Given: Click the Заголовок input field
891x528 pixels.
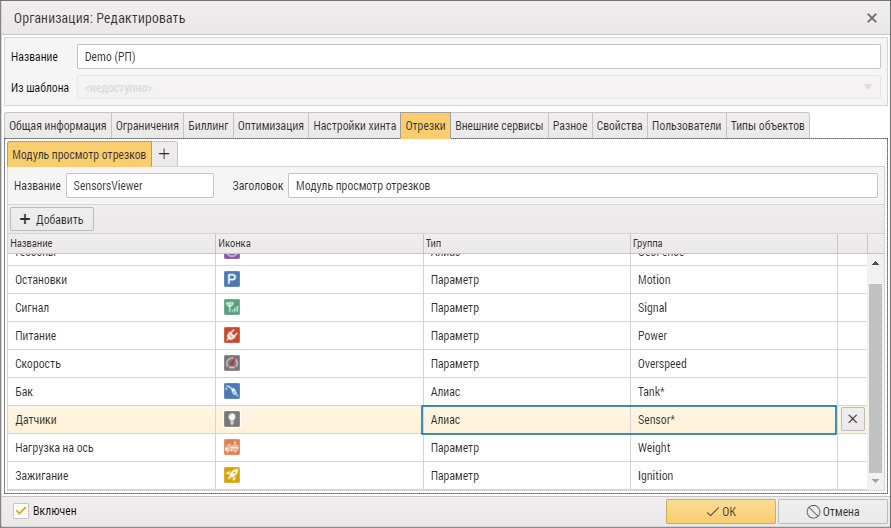Looking at the screenshot, I should pyautogui.click(x=582, y=186).
